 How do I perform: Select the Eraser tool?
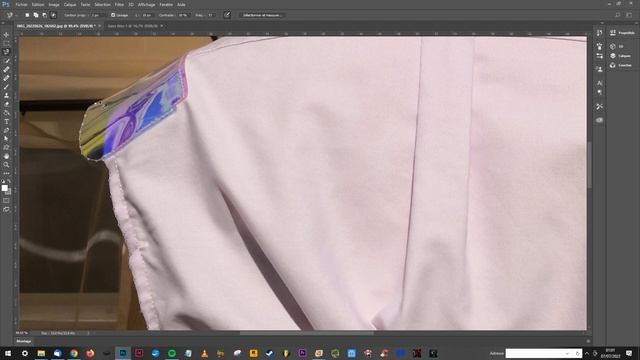coord(6,104)
